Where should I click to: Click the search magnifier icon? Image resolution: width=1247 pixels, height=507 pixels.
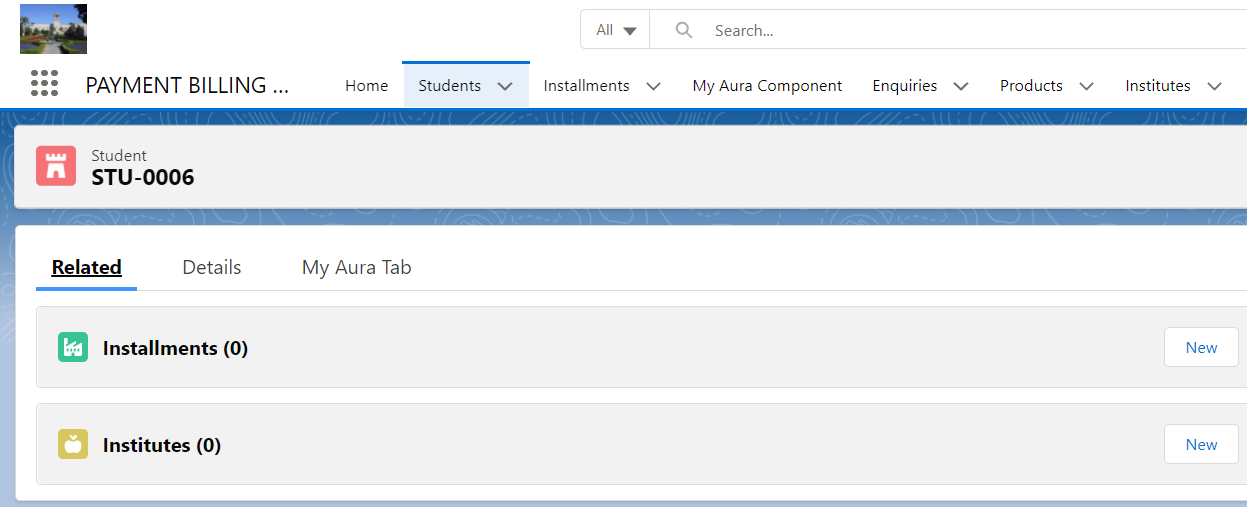[684, 30]
